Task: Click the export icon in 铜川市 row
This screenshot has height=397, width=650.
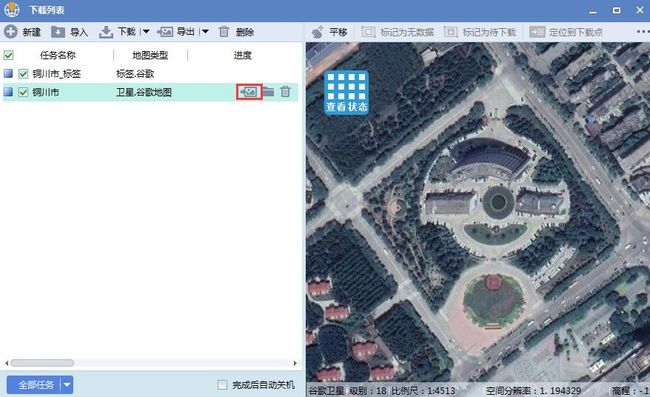Action: coord(249,92)
